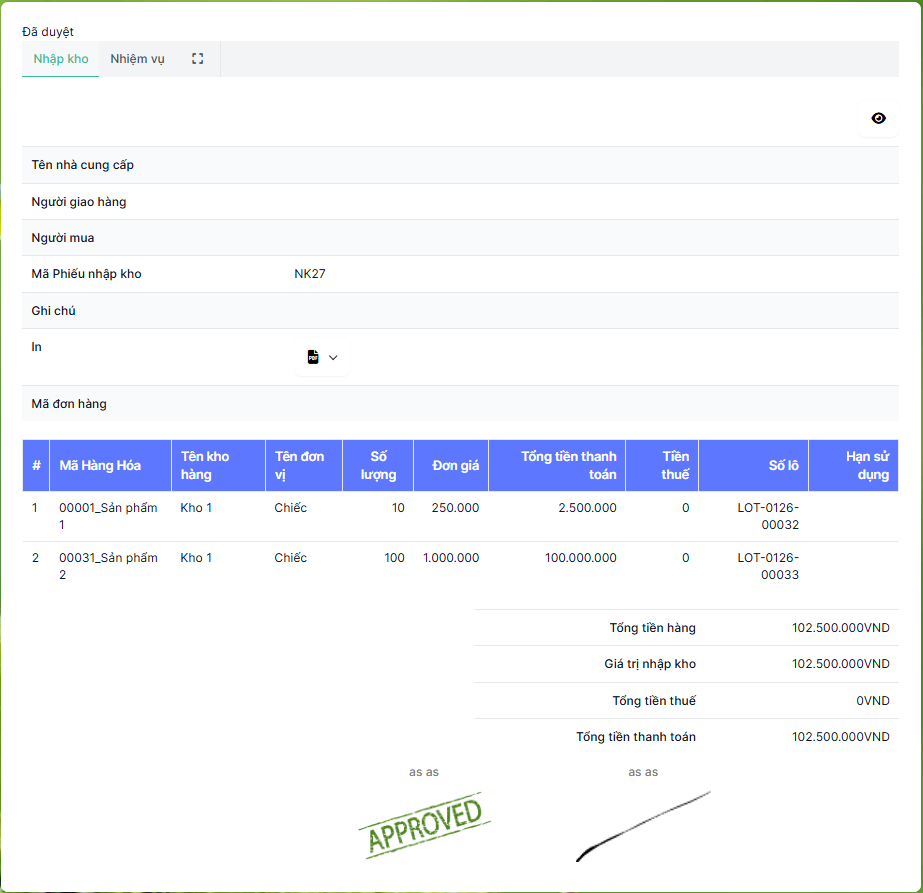923x893 pixels.
Task: Expand the print format chevron dropdown
Action: pyautogui.click(x=334, y=357)
